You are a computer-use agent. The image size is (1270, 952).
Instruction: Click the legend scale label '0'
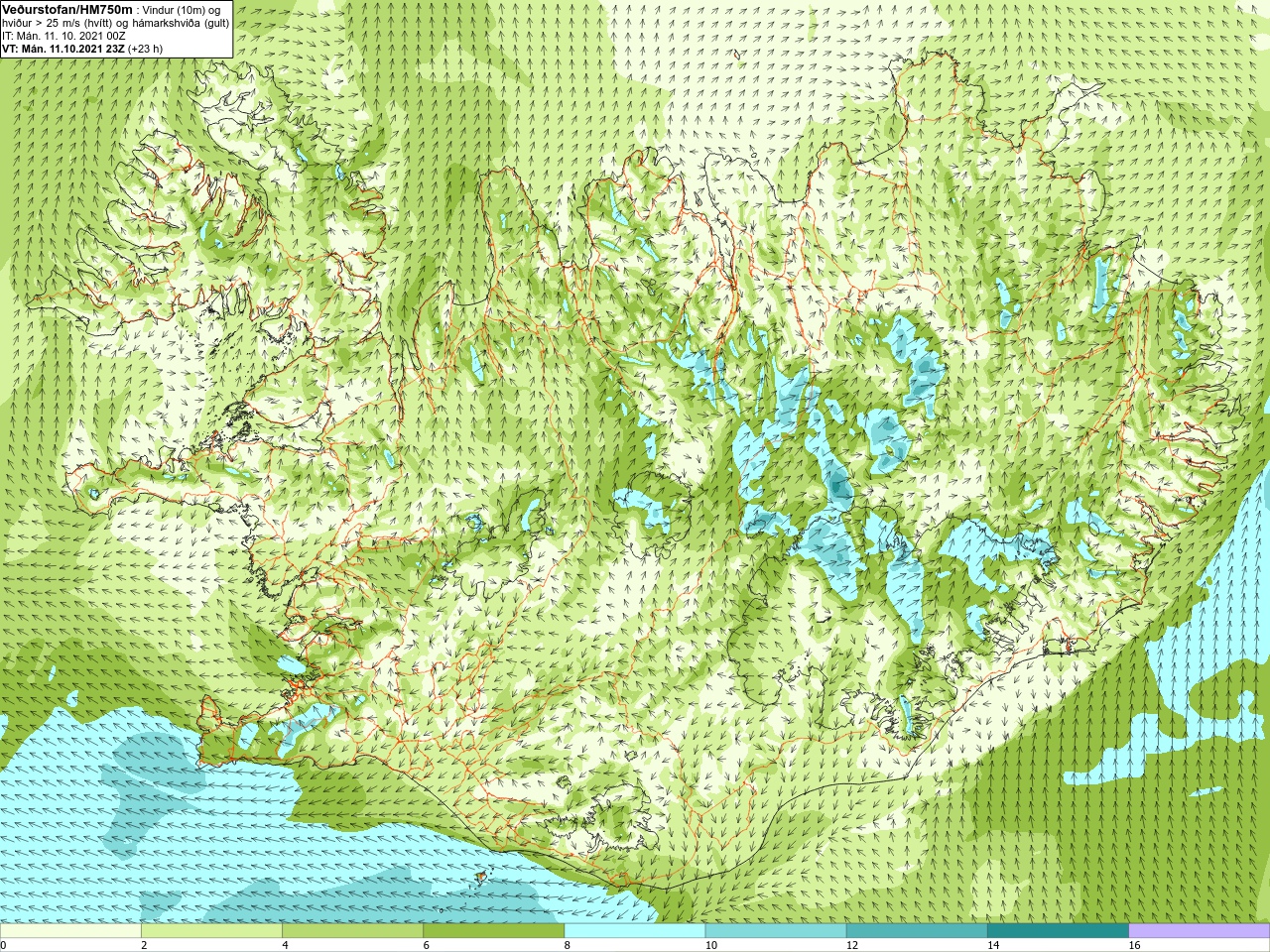point(4,945)
